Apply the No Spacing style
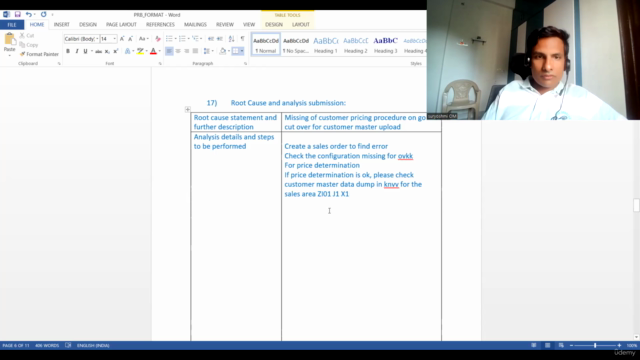Screen dimensions: 640x360 296,44
